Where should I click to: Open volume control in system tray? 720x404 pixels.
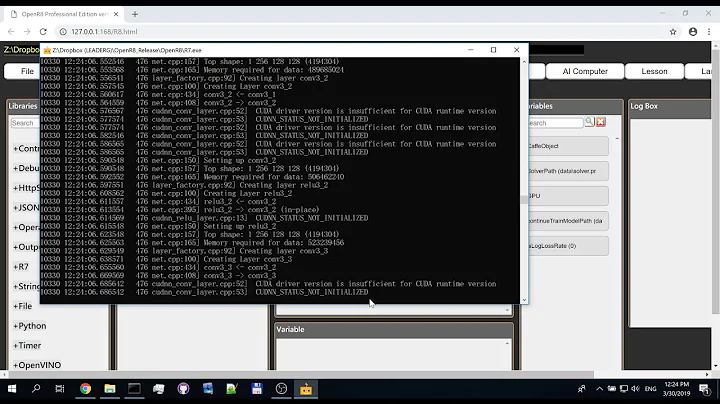pyautogui.click(x=636, y=389)
